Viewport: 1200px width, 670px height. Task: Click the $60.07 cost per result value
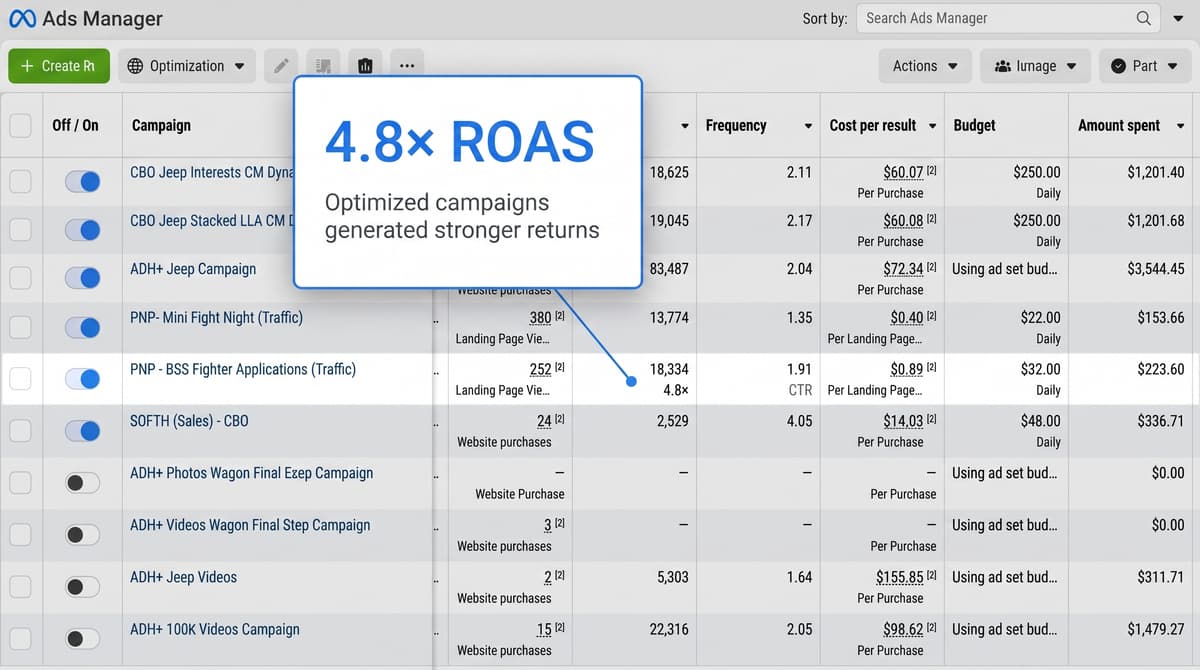coord(903,173)
